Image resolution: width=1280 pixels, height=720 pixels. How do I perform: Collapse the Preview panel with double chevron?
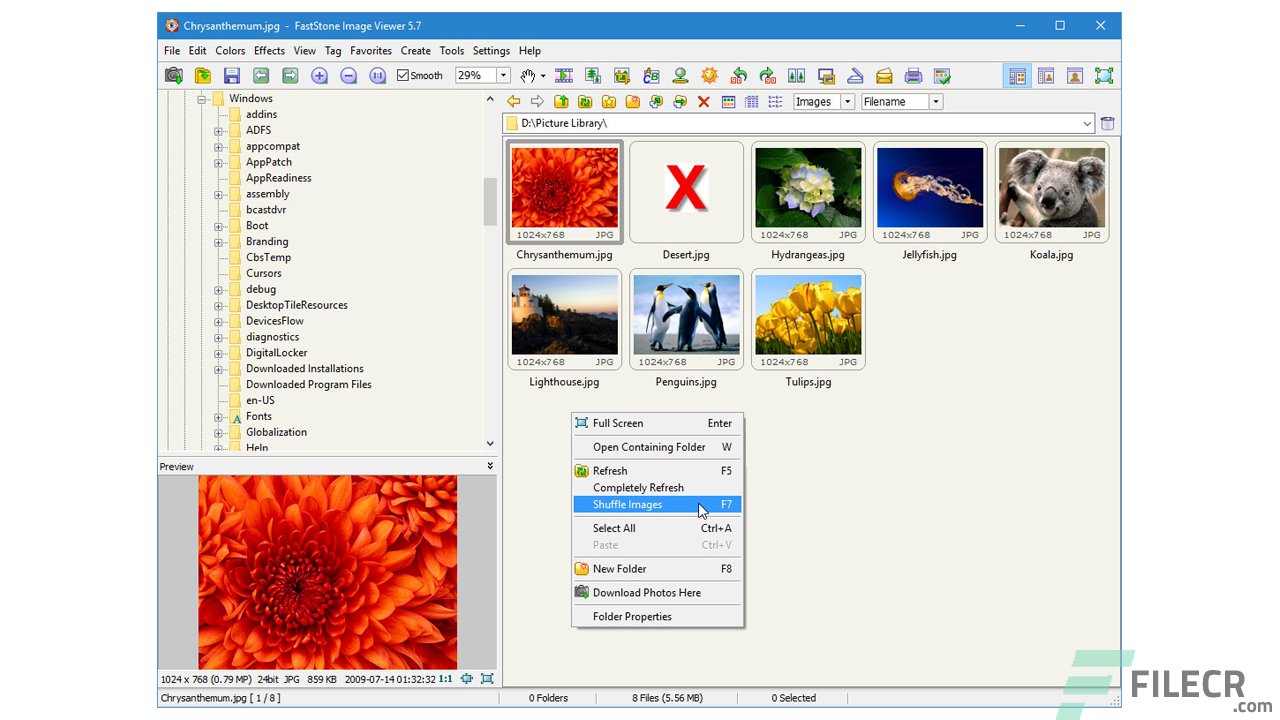coord(490,466)
